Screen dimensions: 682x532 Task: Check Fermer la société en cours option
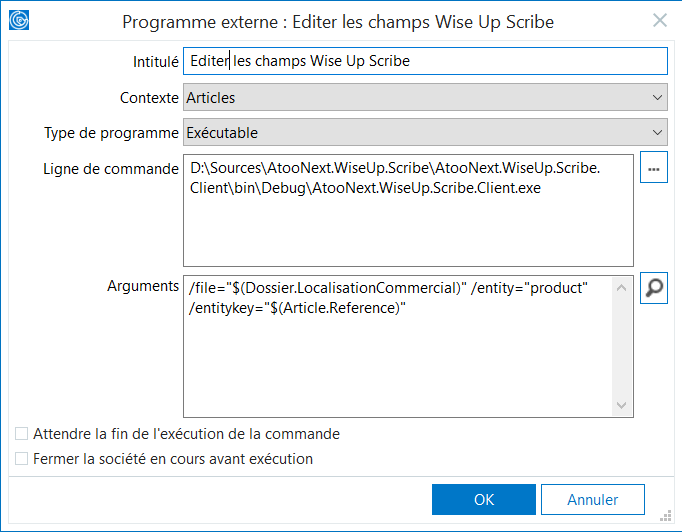tap(21, 458)
